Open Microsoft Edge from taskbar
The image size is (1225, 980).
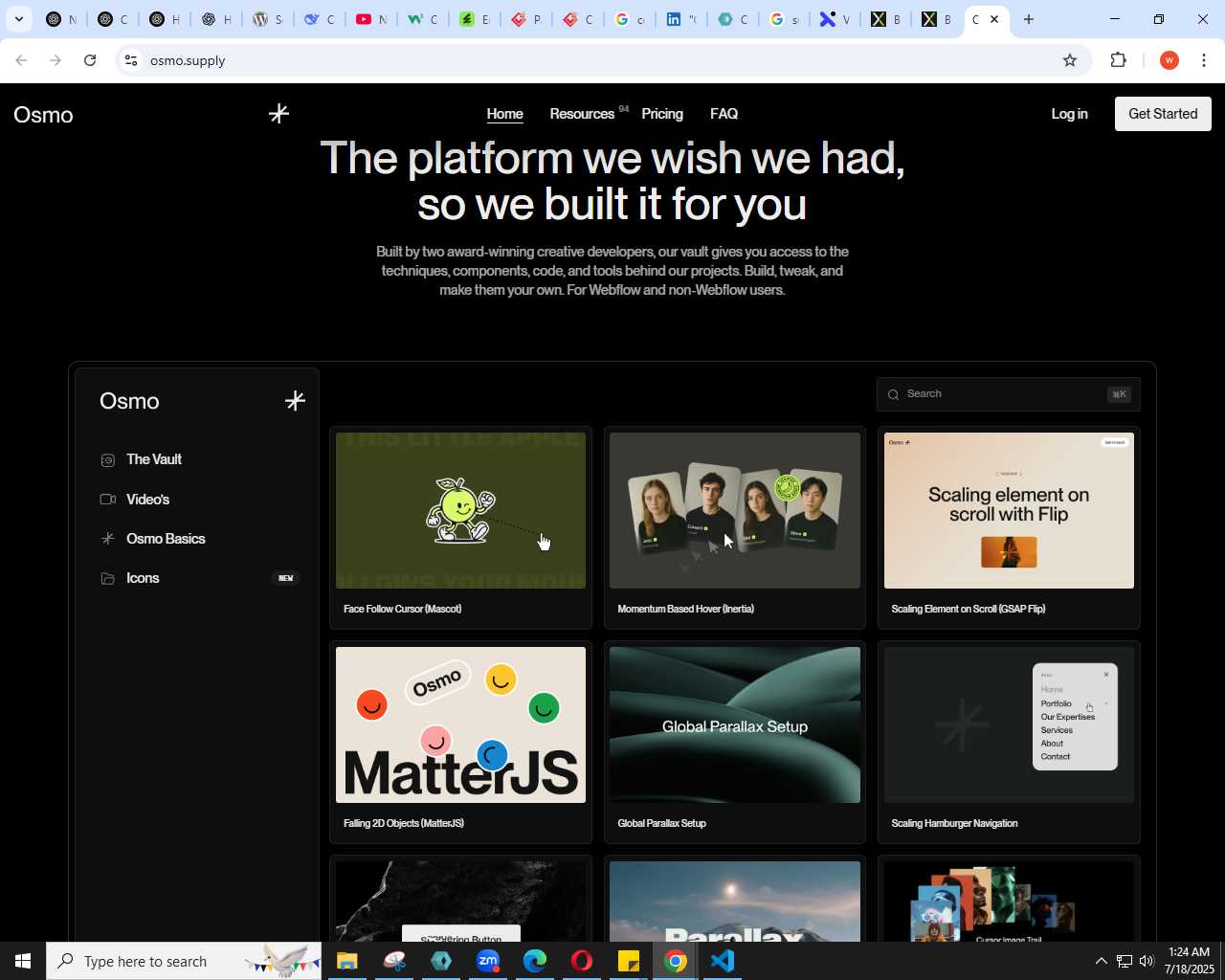click(535, 961)
